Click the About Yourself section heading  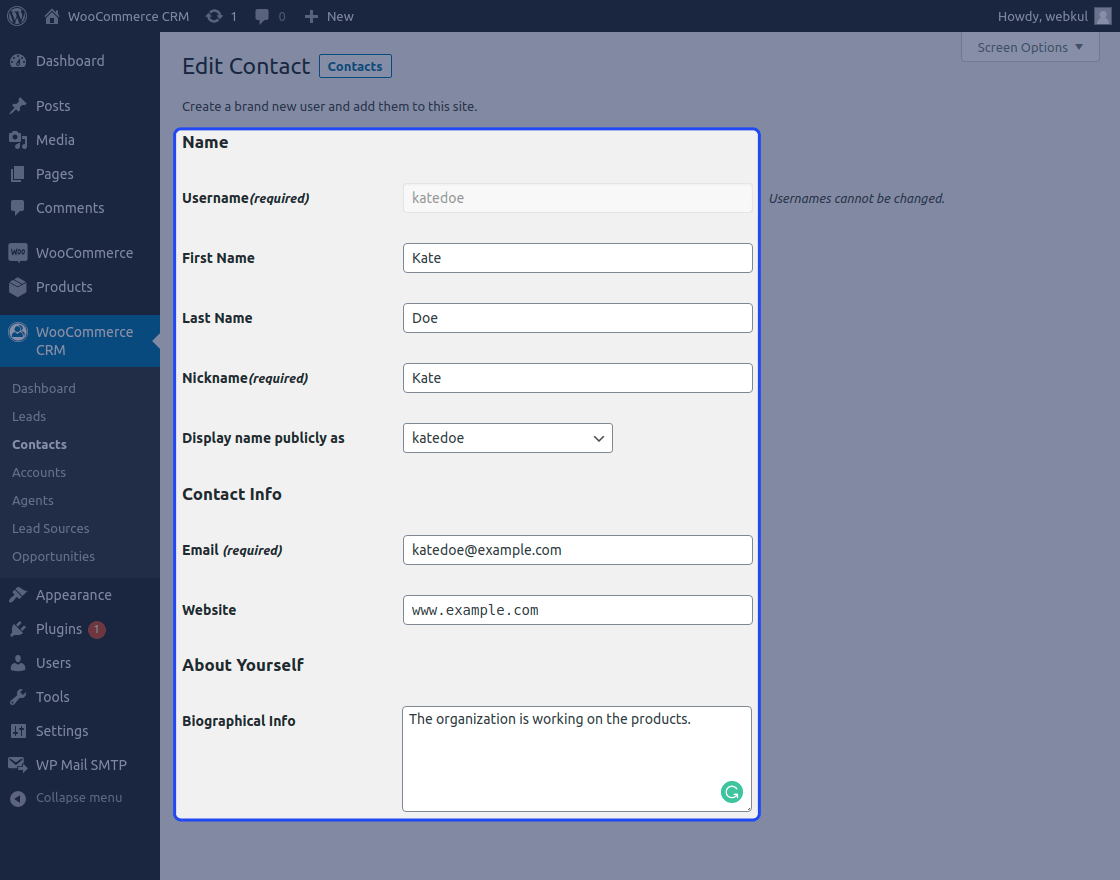point(243,665)
